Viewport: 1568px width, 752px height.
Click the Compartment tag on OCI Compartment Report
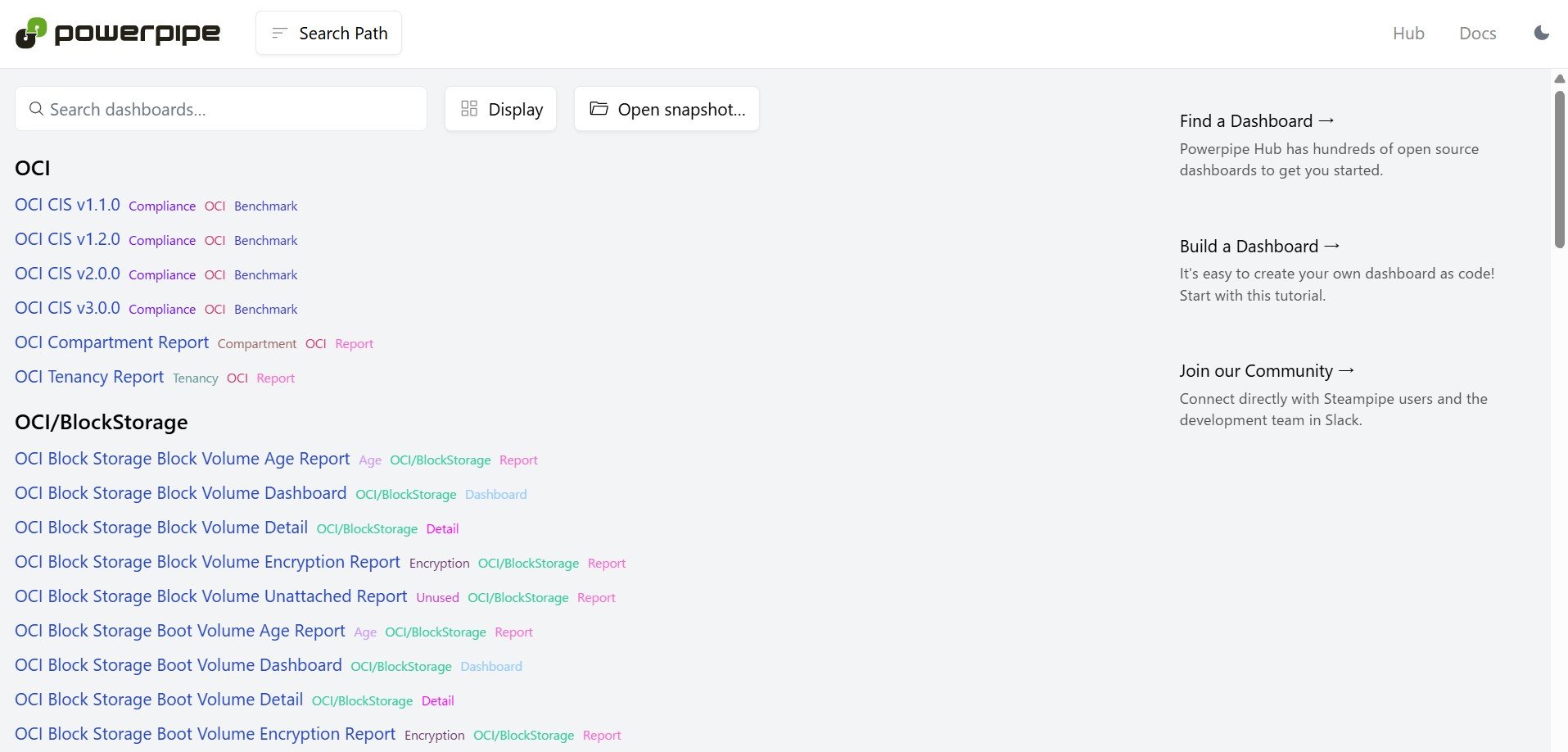pyautogui.click(x=257, y=344)
